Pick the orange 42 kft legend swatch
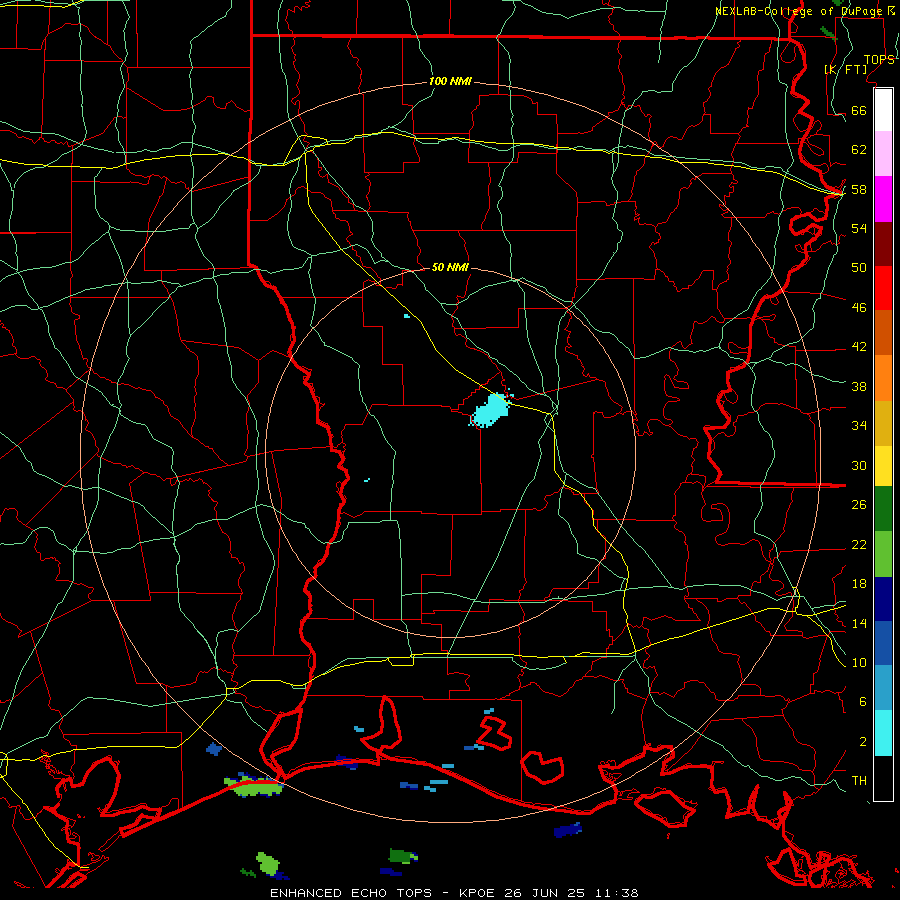 click(883, 378)
